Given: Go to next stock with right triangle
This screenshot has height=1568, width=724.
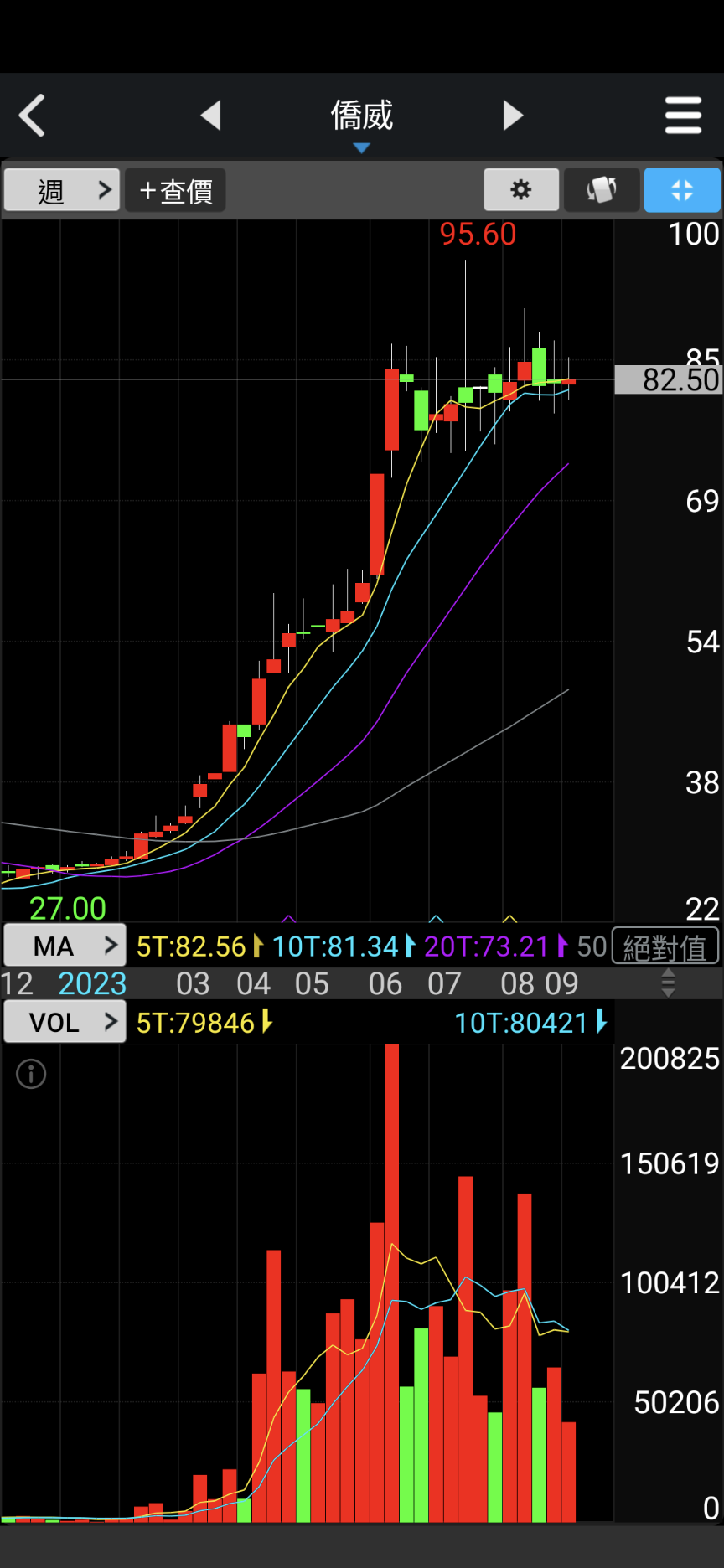Looking at the screenshot, I should tap(513, 116).
